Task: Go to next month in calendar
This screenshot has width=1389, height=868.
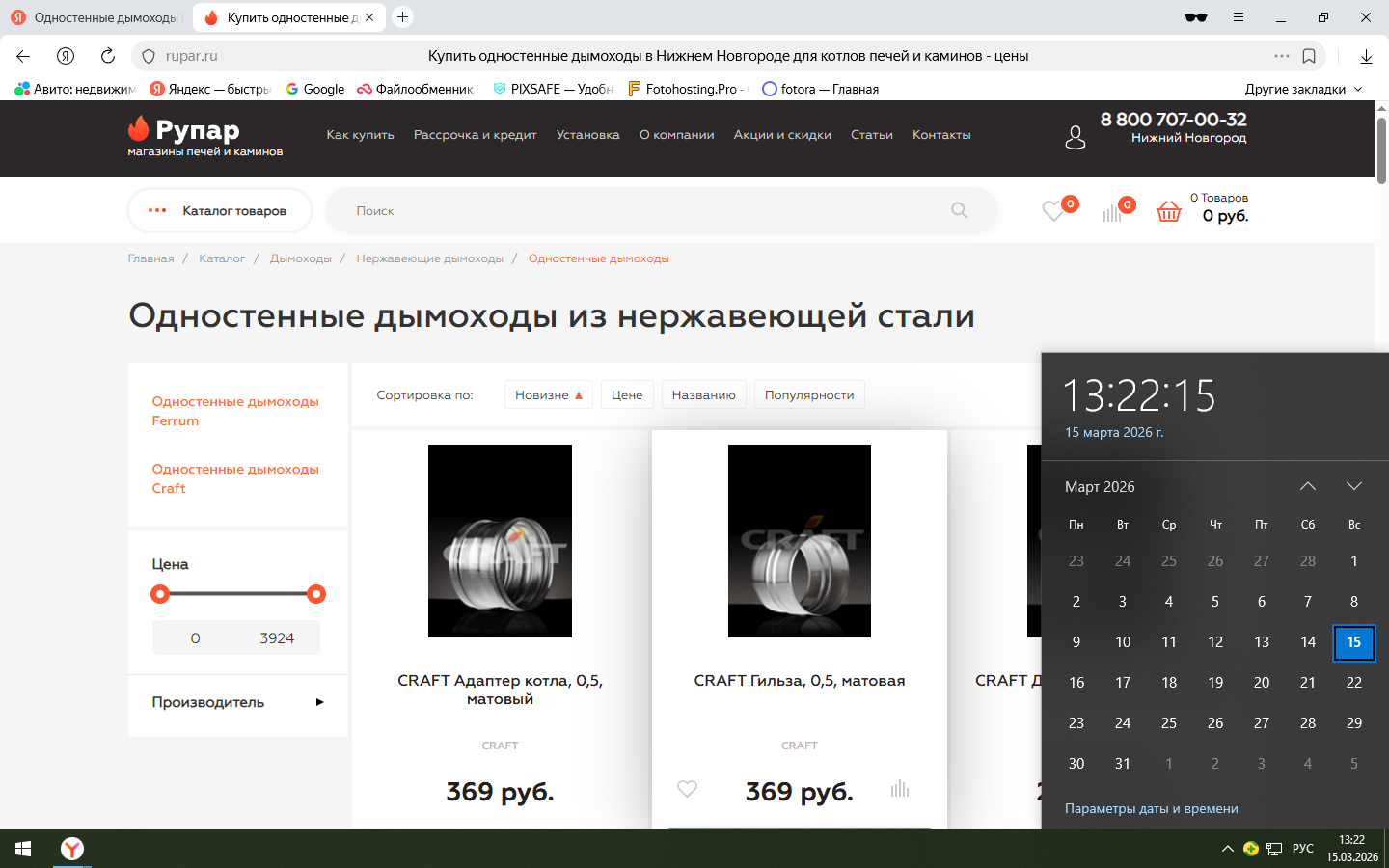Action: click(1353, 486)
